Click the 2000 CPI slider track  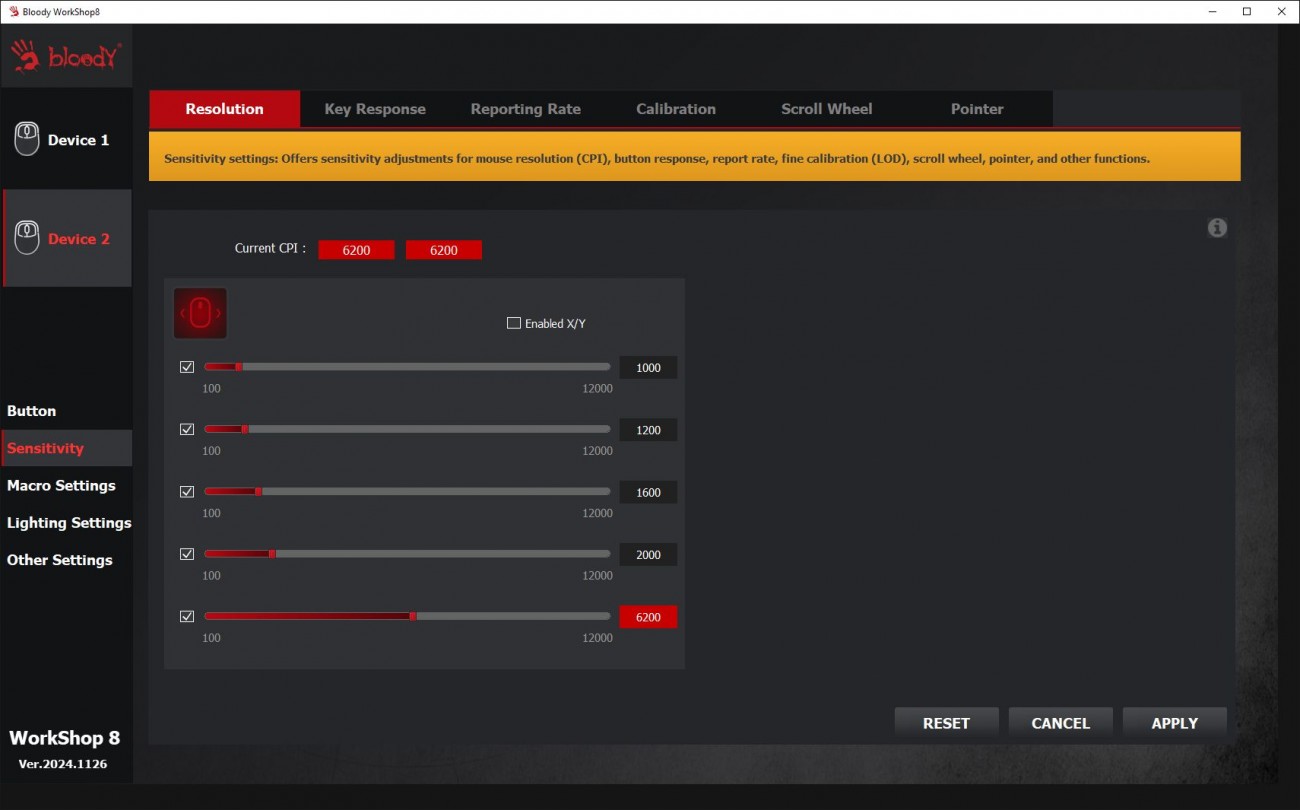[x=440, y=554]
